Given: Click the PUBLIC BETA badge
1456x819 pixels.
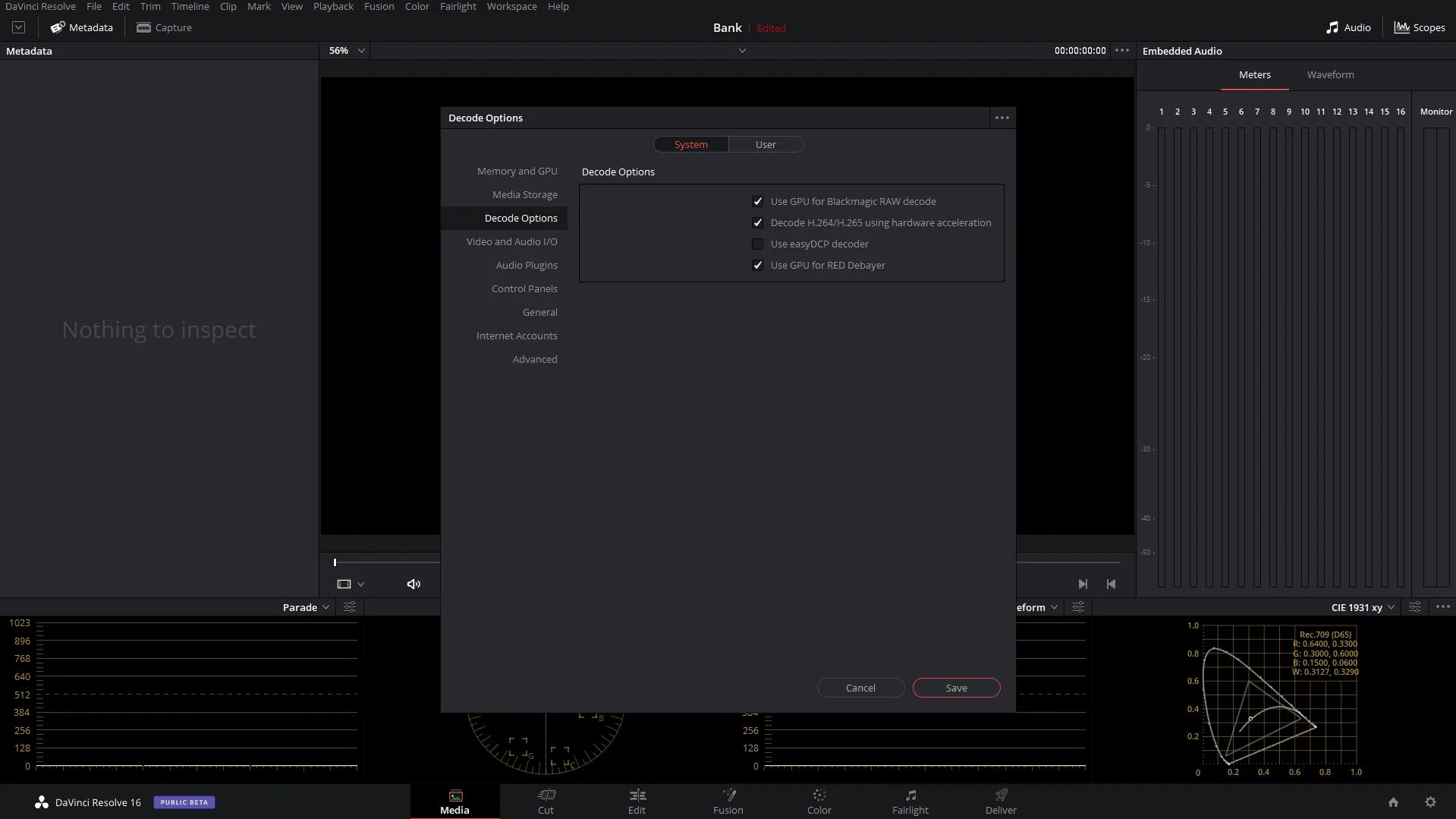Looking at the screenshot, I should 184,802.
